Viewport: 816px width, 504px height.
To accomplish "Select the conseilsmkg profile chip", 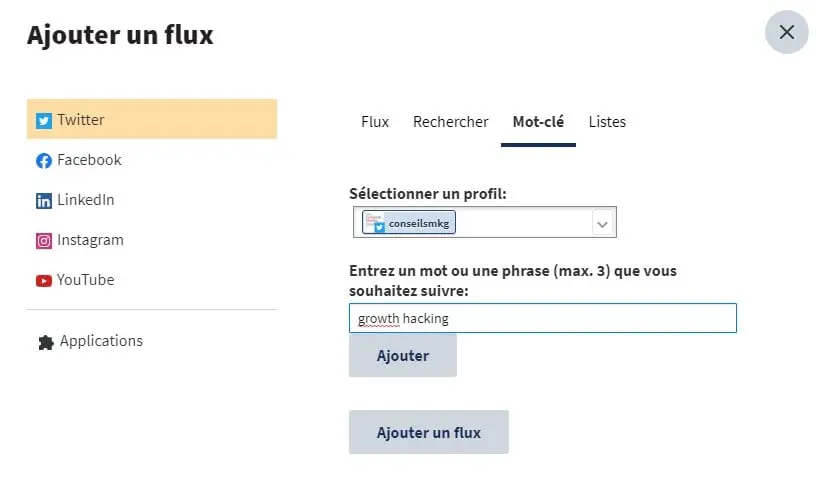I will 409,222.
